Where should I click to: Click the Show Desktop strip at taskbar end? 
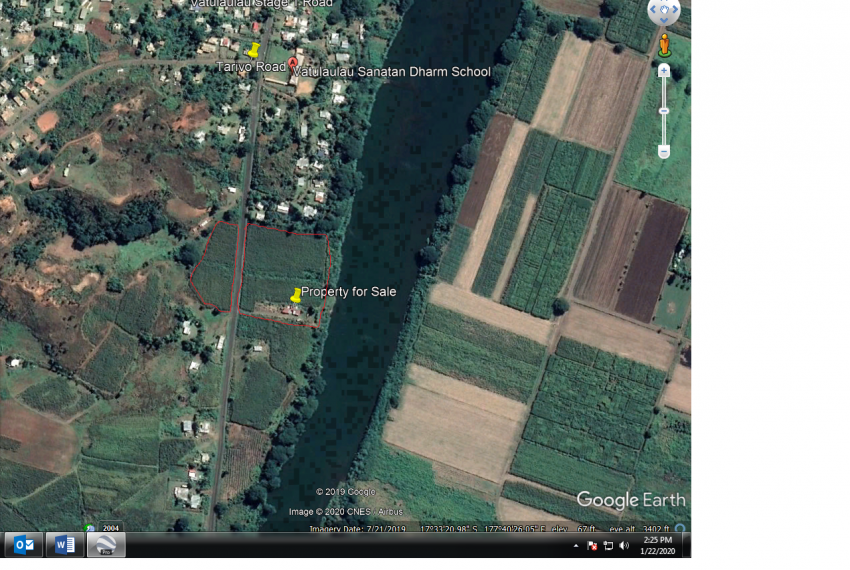(x=686, y=545)
